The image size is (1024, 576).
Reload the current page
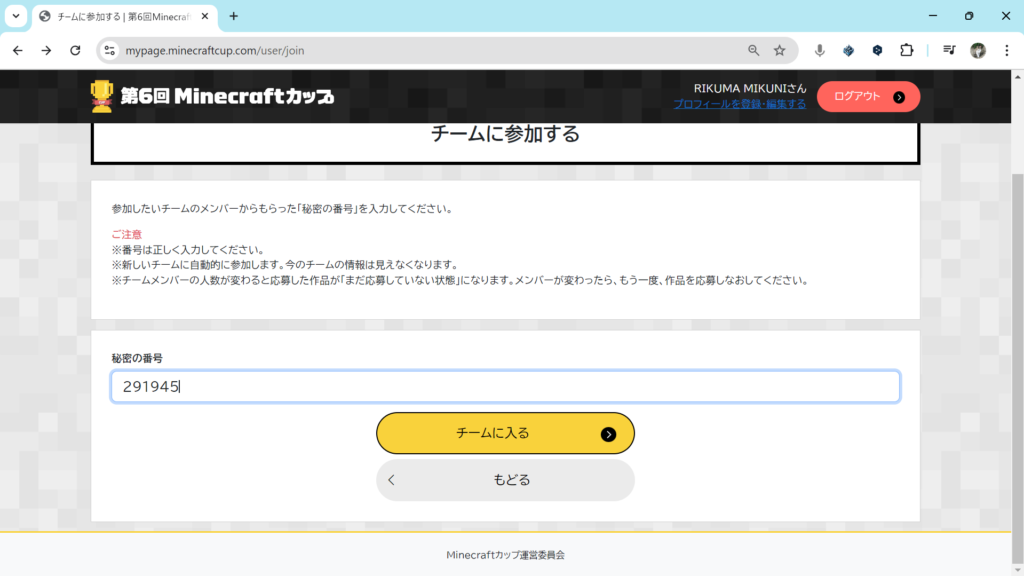click(x=75, y=50)
